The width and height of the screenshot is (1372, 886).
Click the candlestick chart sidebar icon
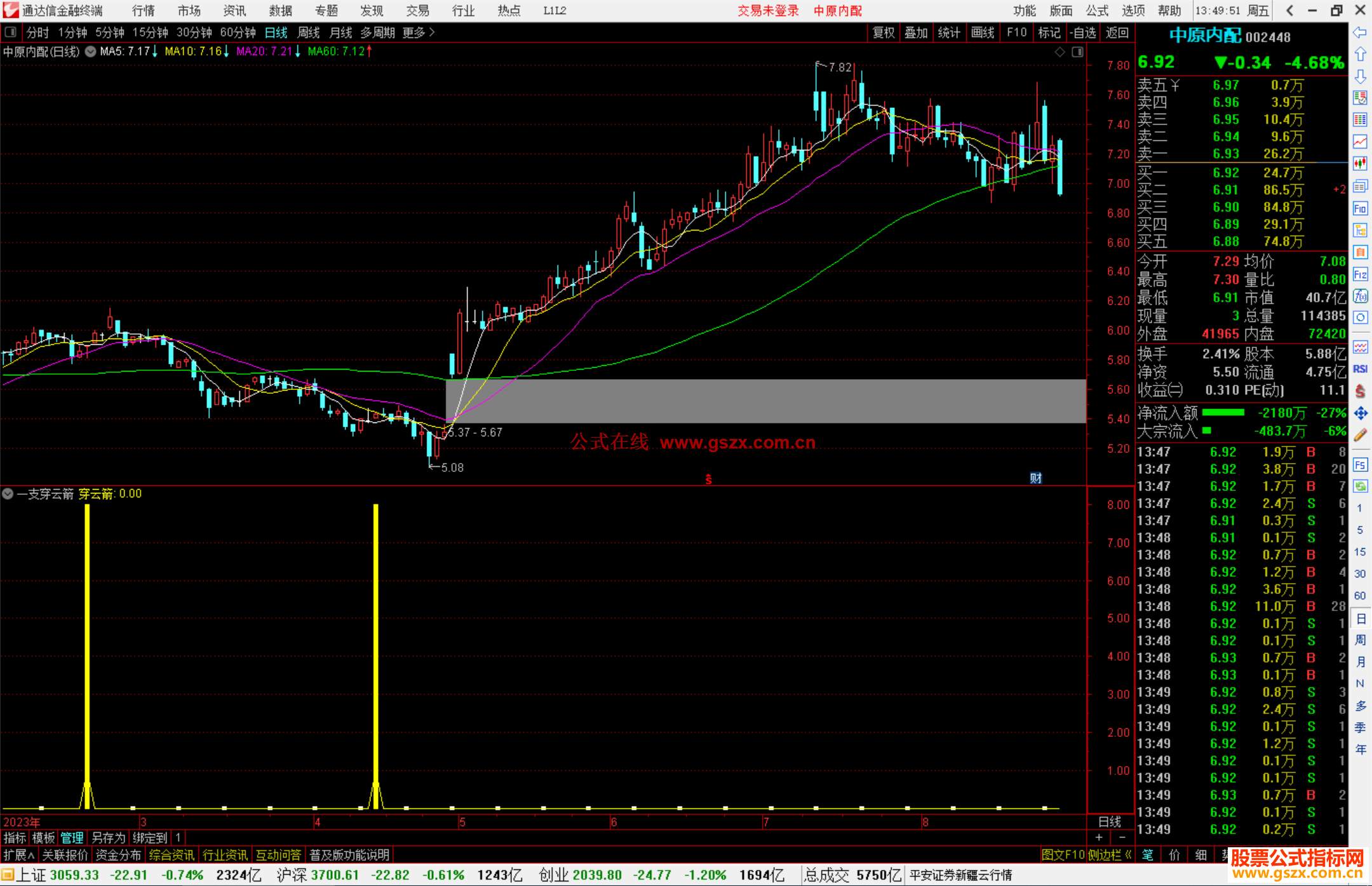coord(1360,164)
